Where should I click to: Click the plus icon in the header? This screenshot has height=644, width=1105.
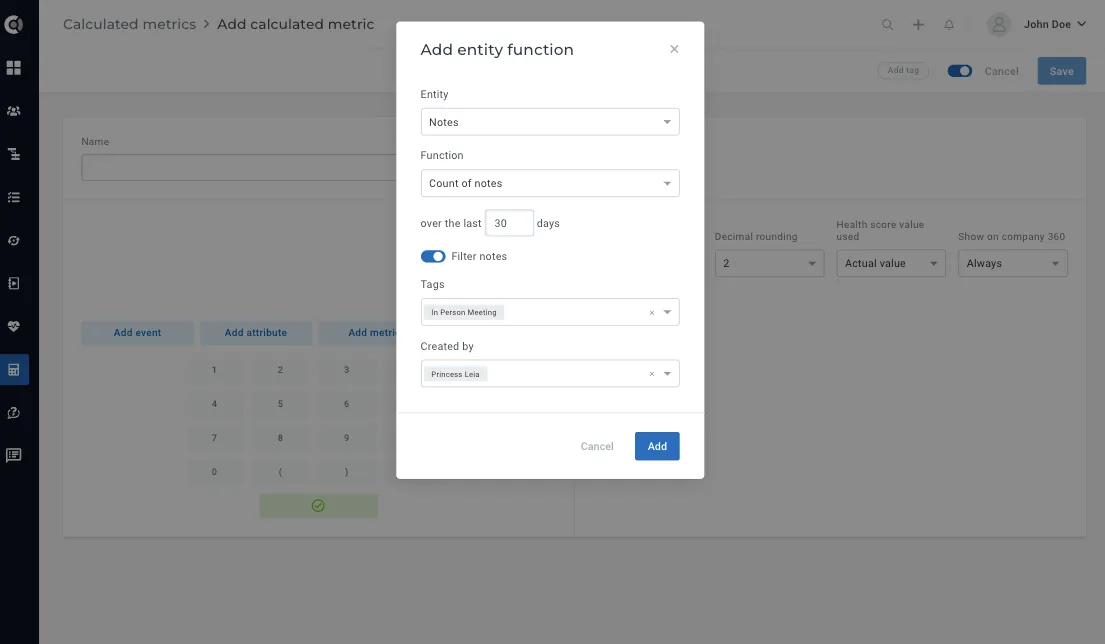point(918,25)
